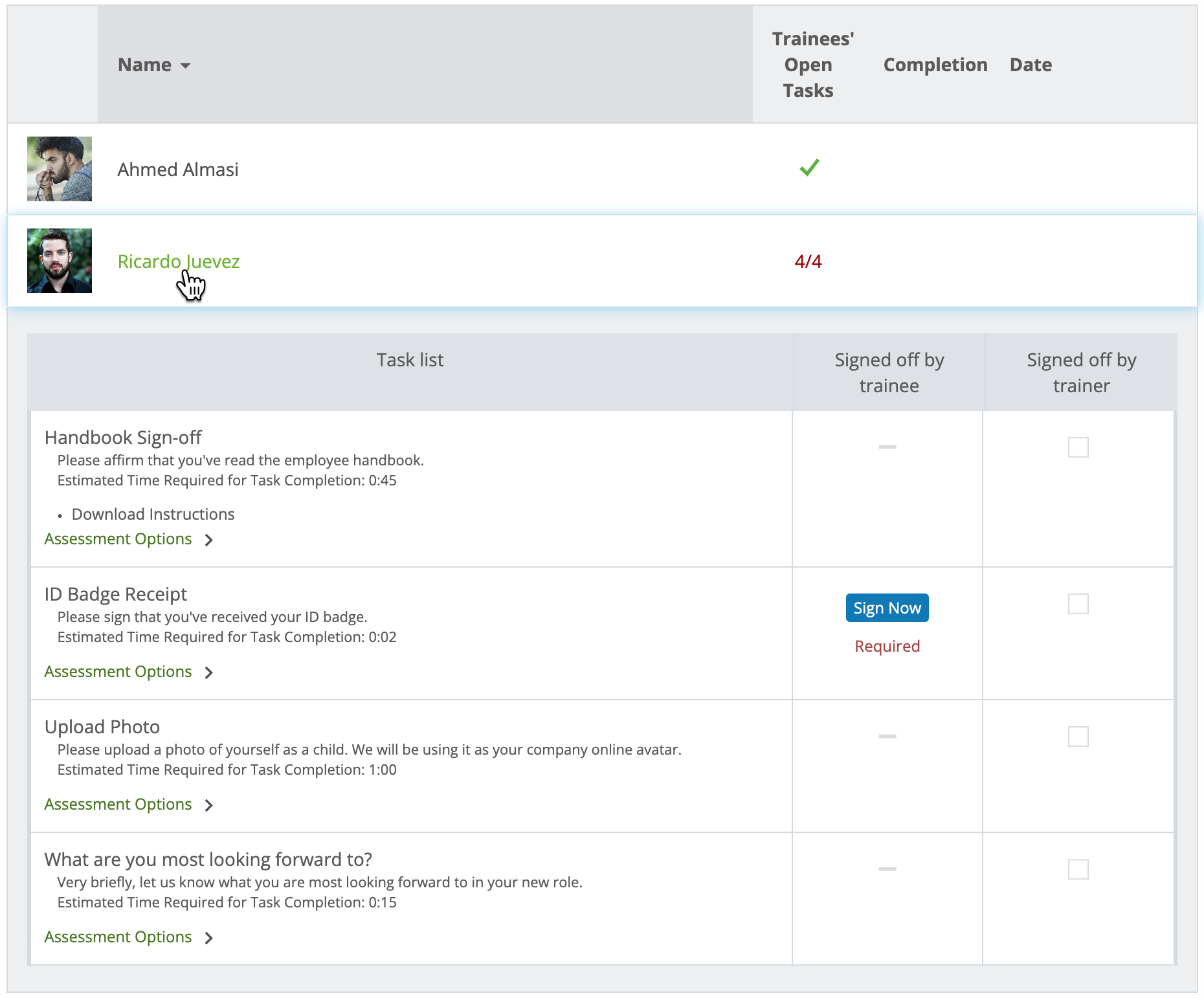Check trainer sign-off for Handbook Sign-off

pos(1078,447)
